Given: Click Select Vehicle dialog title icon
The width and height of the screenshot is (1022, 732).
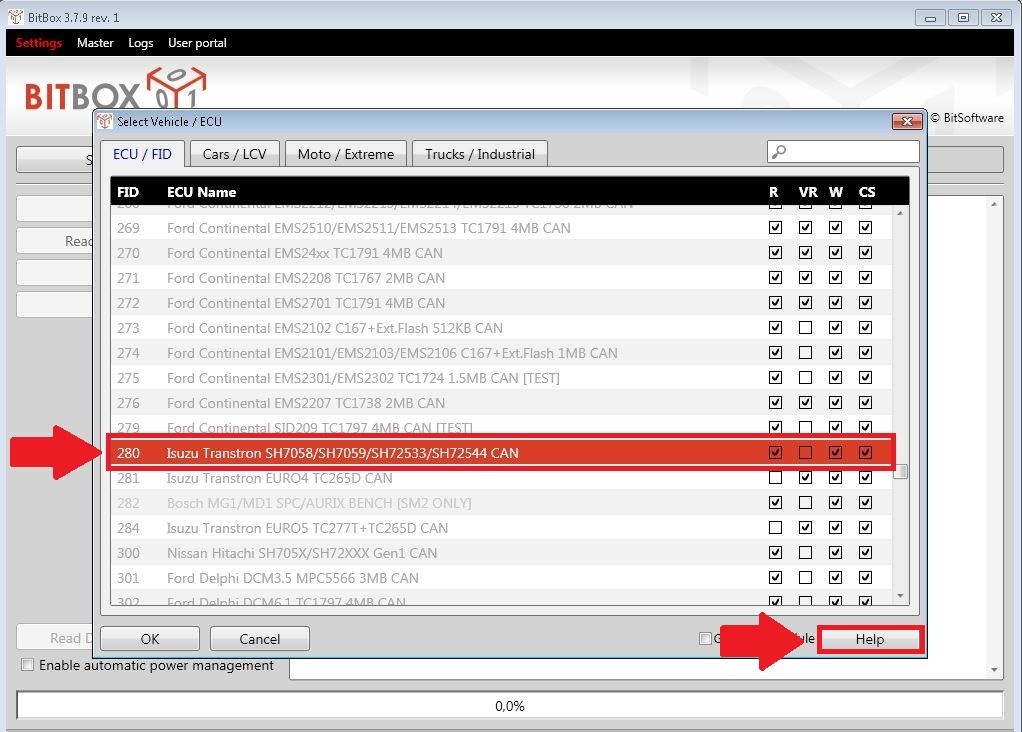Looking at the screenshot, I should point(104,121).
